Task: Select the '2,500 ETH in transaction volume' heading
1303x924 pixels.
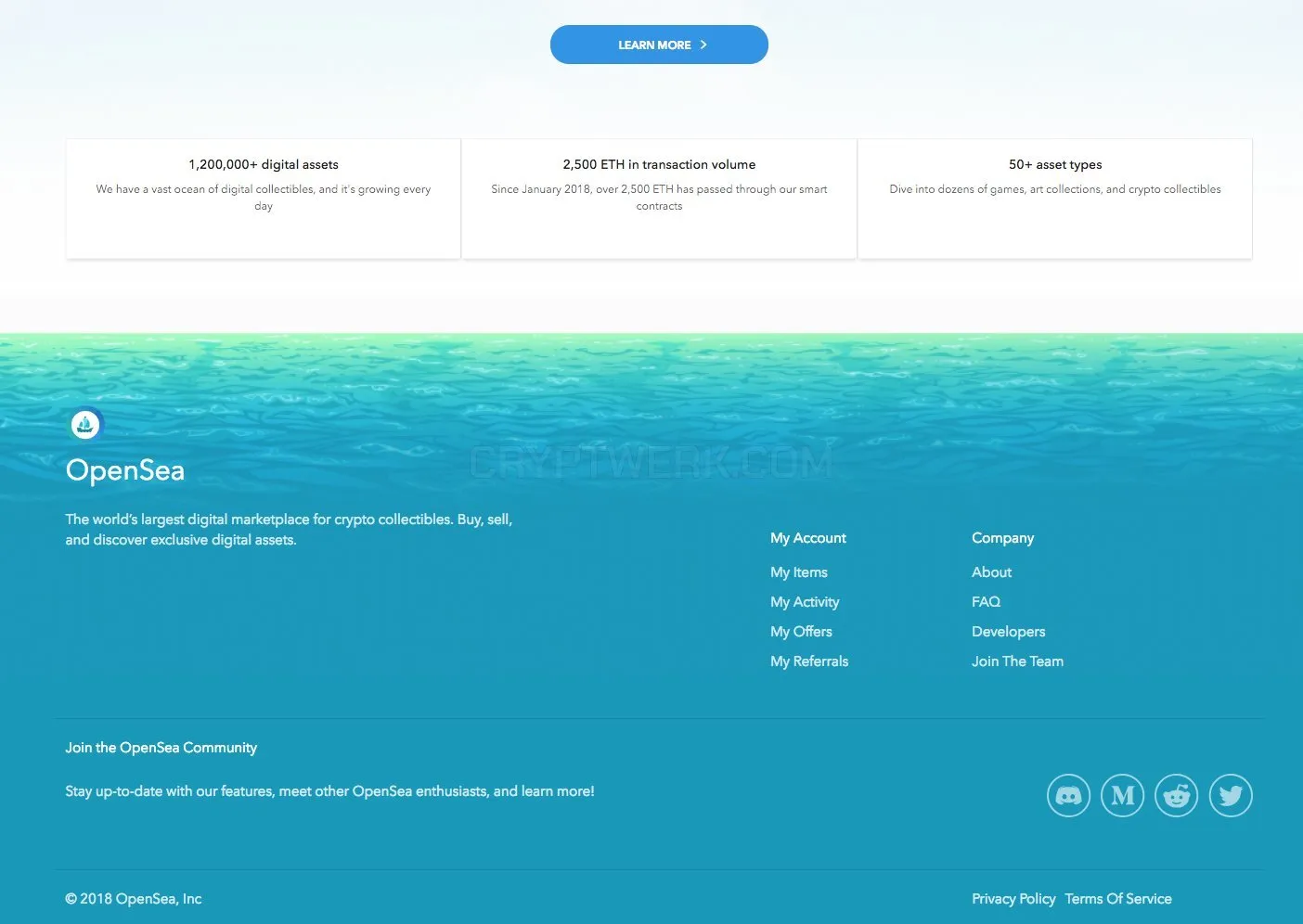Action: click(659, 164)
